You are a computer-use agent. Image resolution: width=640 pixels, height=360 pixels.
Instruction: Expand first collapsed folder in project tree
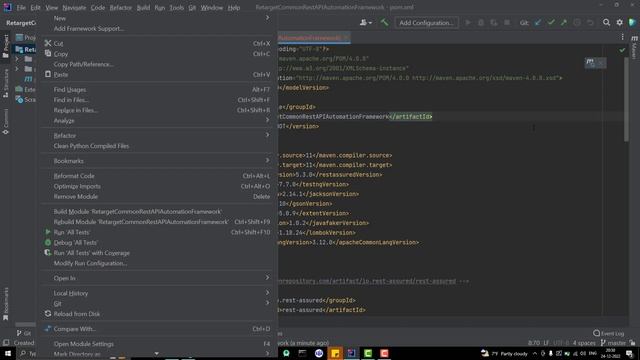(17, 59)
